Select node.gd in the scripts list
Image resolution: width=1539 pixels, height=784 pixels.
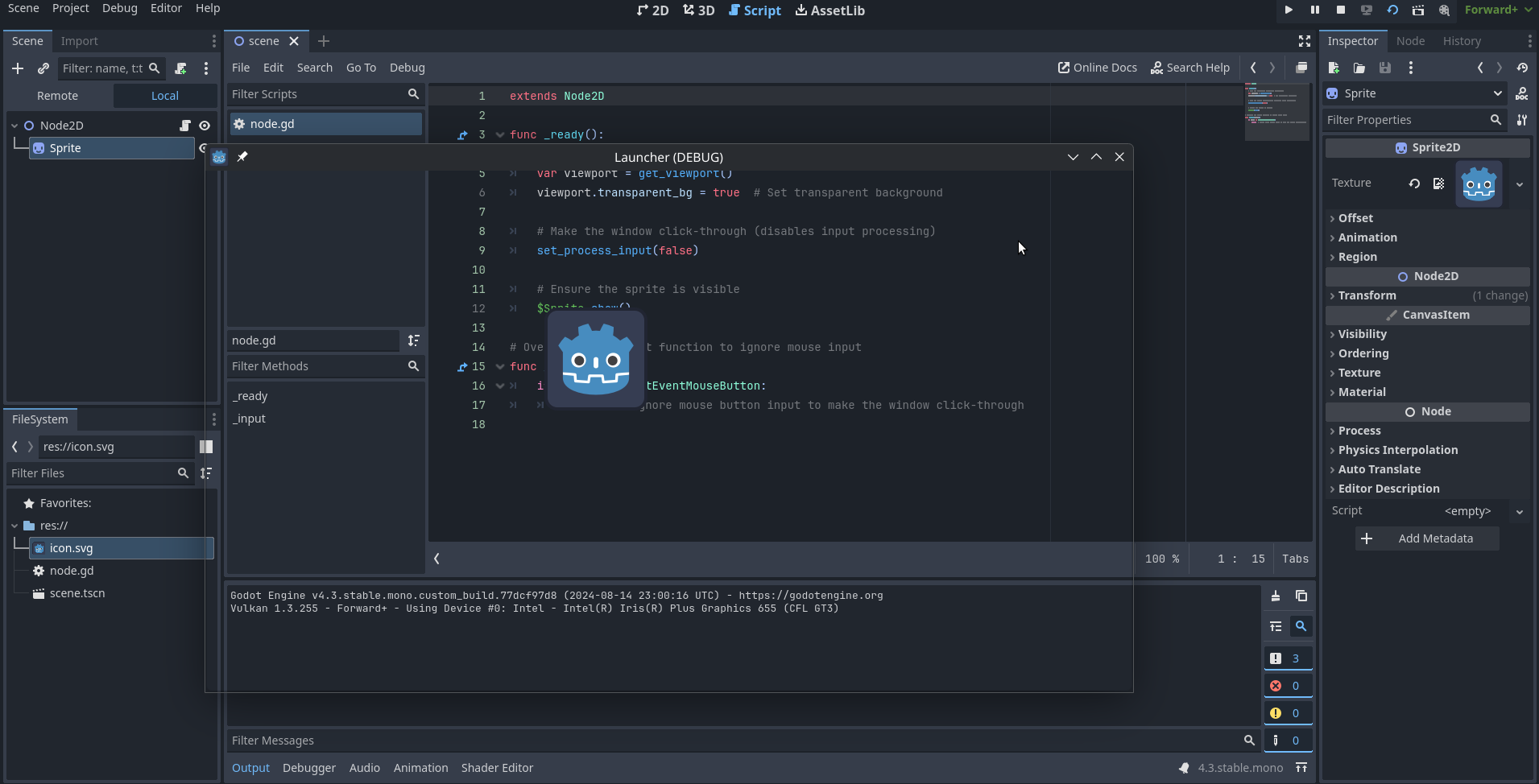point(325,124)
